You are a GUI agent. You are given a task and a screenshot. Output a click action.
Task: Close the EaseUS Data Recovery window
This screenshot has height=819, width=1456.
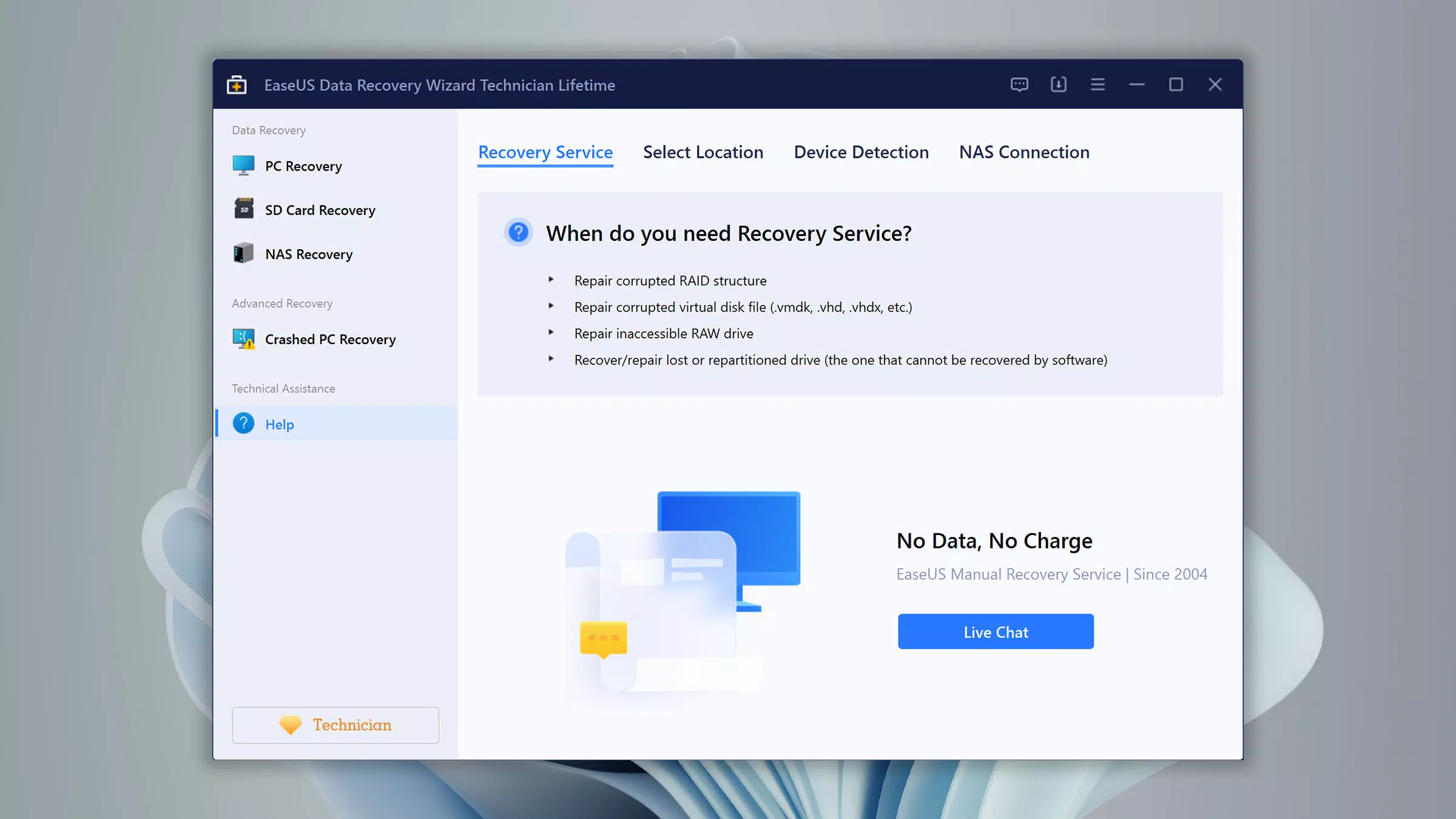point(1215,84)
